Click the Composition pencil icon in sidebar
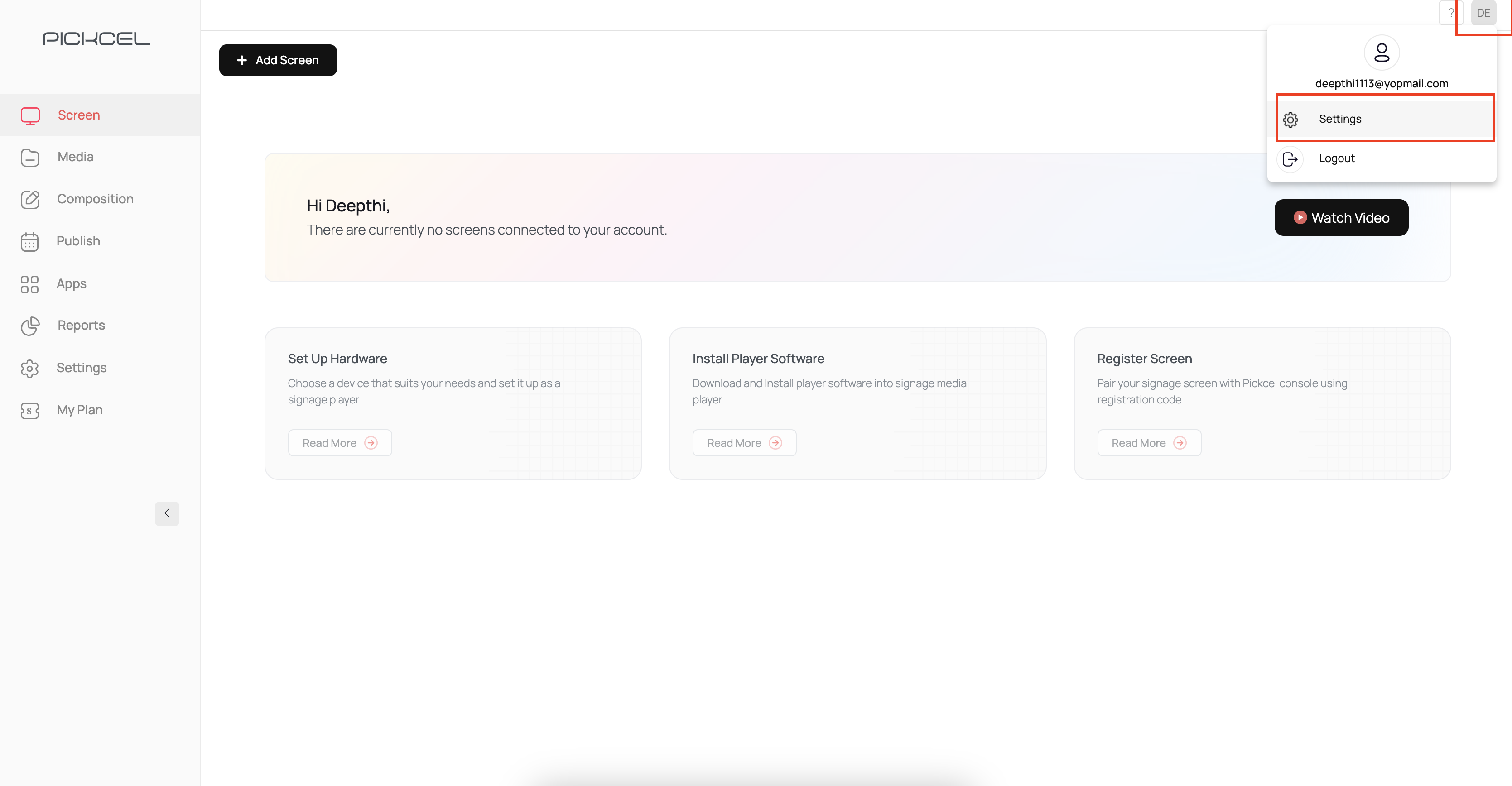Screen dimensions: 1512x786 click(x=30, y=199)
